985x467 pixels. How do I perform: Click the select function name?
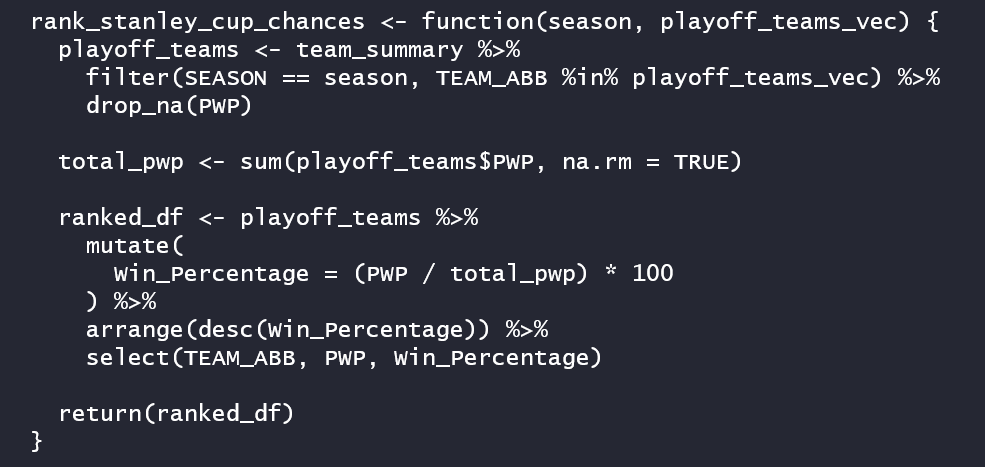coord(128,356)
